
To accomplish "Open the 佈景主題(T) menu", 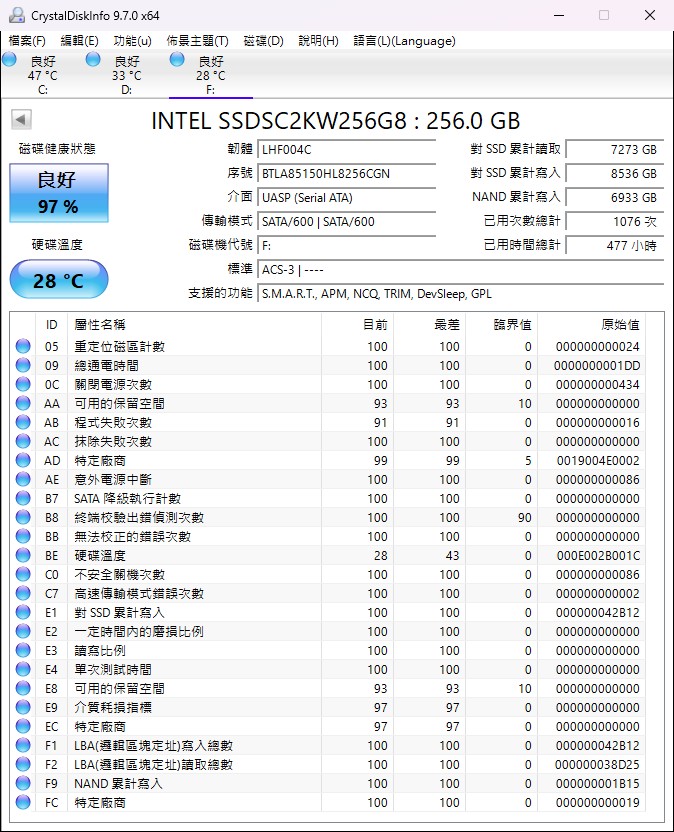I will [x=197, y=41].
